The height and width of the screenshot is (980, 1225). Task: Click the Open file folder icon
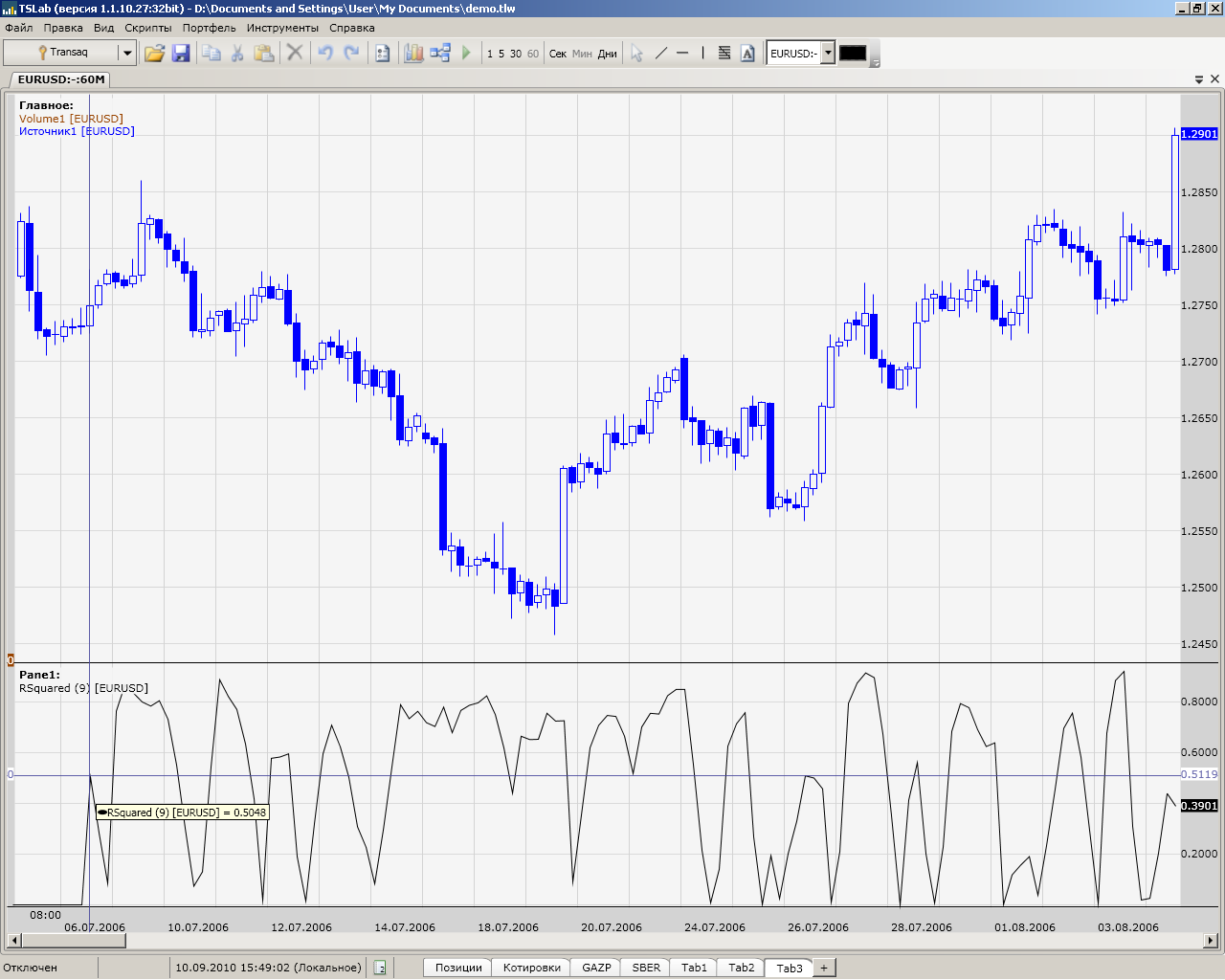tap(154, 54)
